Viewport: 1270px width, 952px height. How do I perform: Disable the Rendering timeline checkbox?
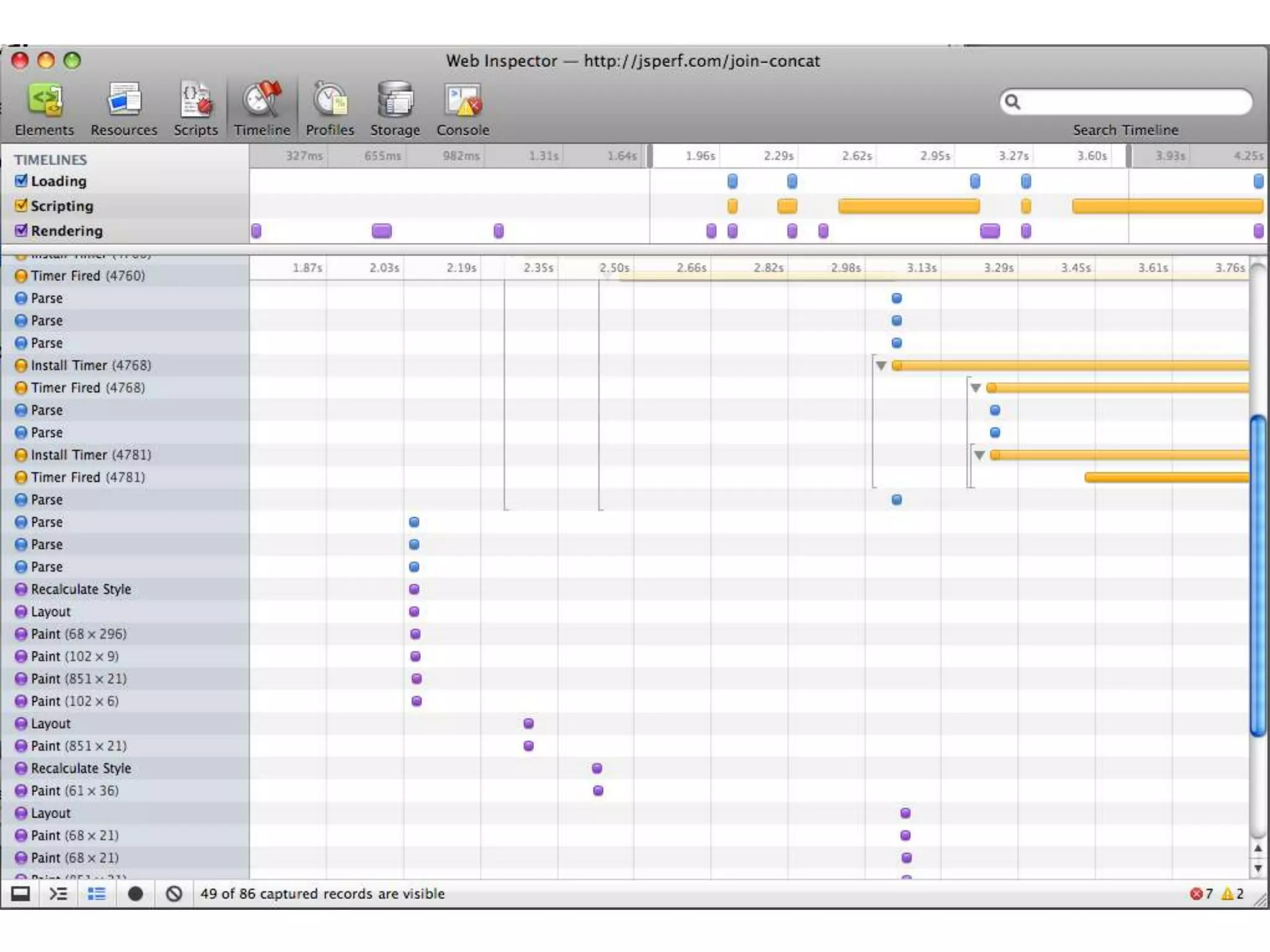click(22, 231)
